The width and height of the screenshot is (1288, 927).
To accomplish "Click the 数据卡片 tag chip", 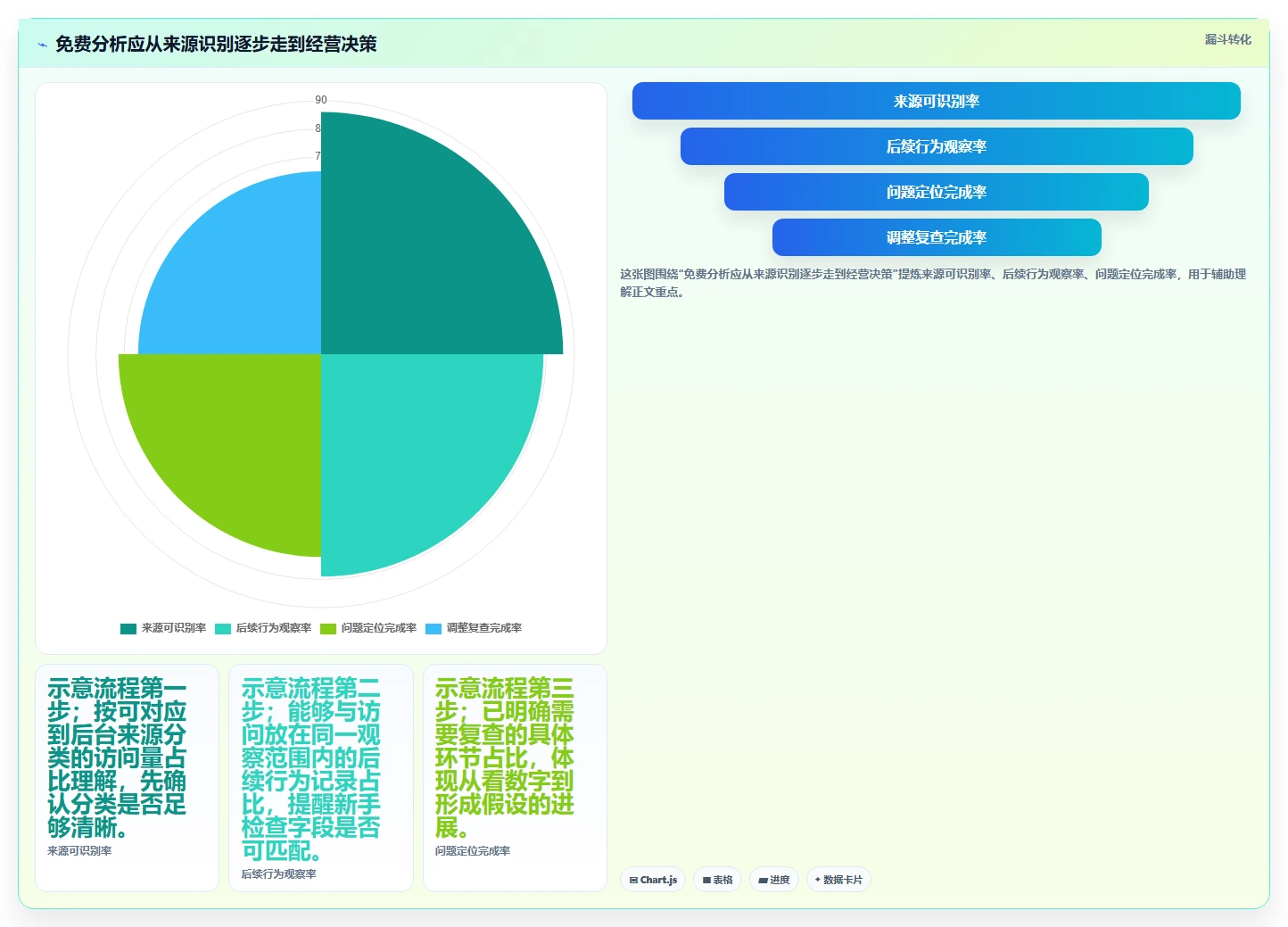I will [838, 880].
